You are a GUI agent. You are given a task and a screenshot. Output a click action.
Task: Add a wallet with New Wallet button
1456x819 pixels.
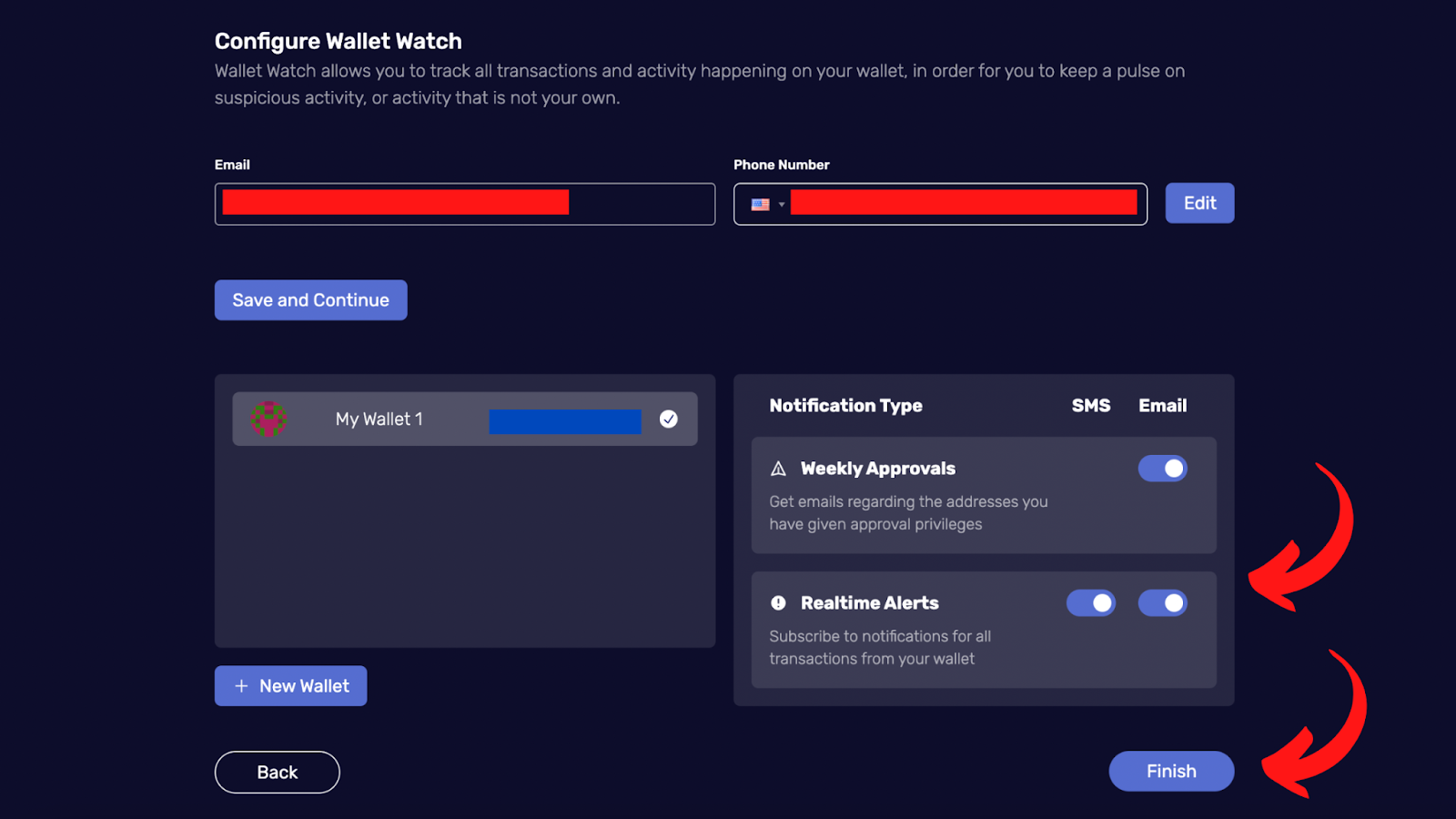point(290,685)
